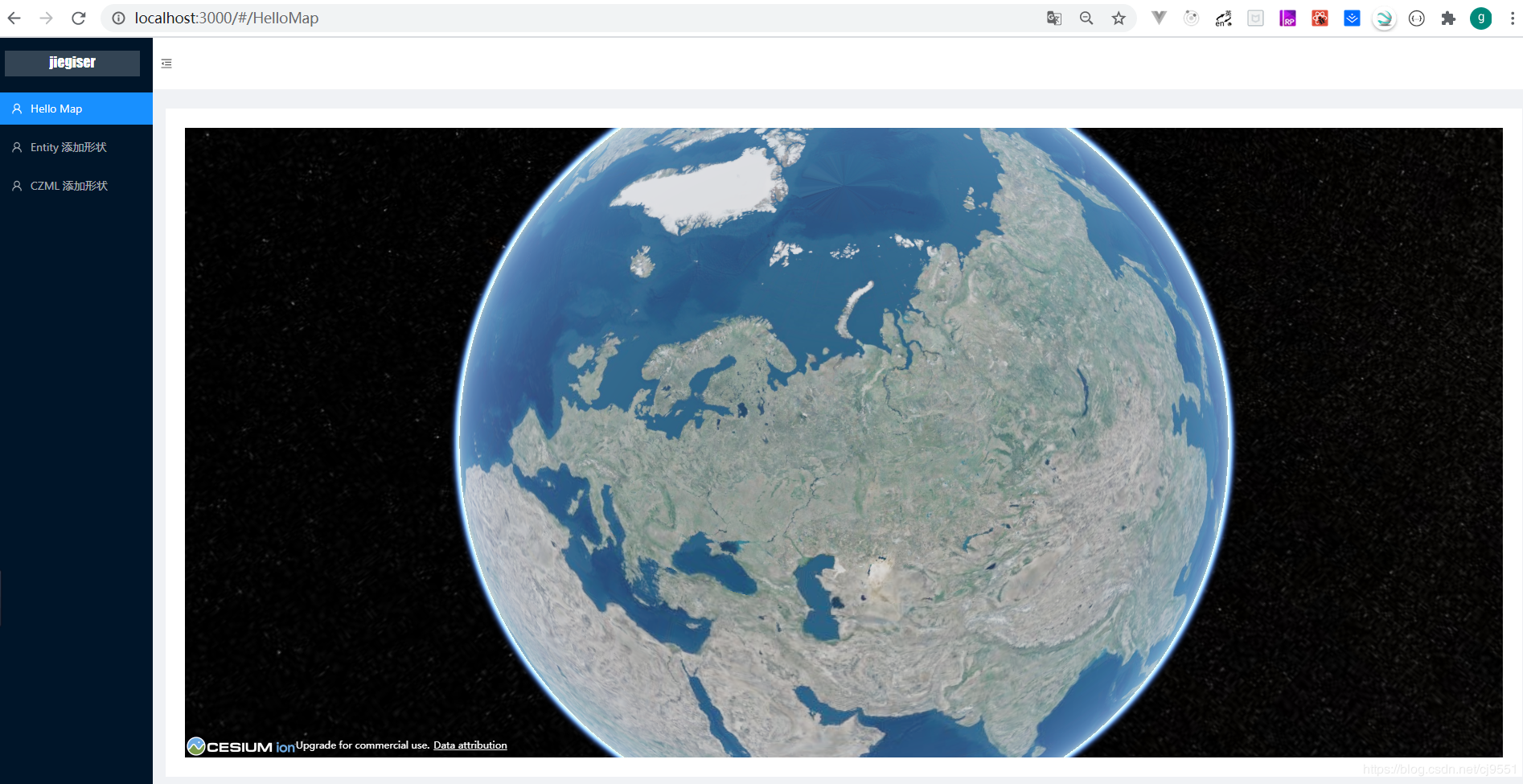Viewport: 1523px width, 784px height.
Task: Click the user icon beside Entity 添加形状
Action: 17,147
